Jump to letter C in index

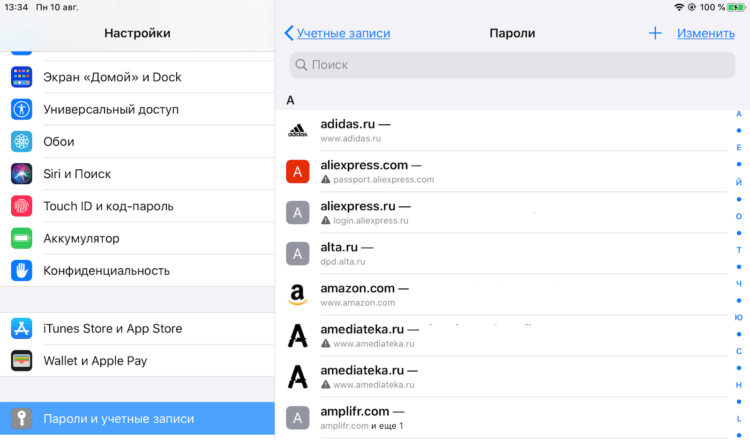pos(739,351)
